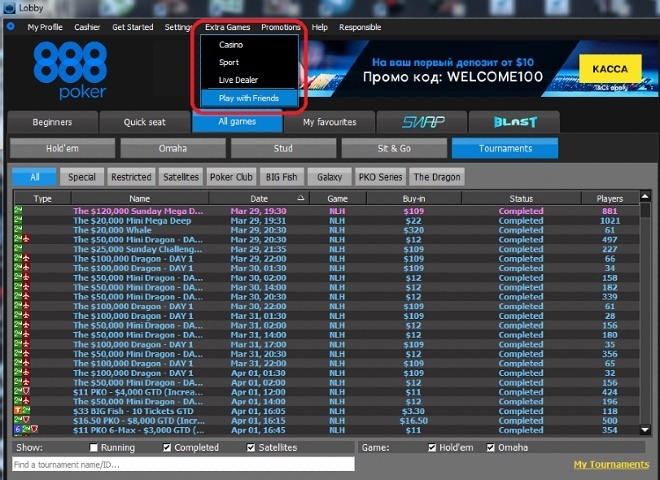Switch to the Sit & Go tab

click(390, 149)
